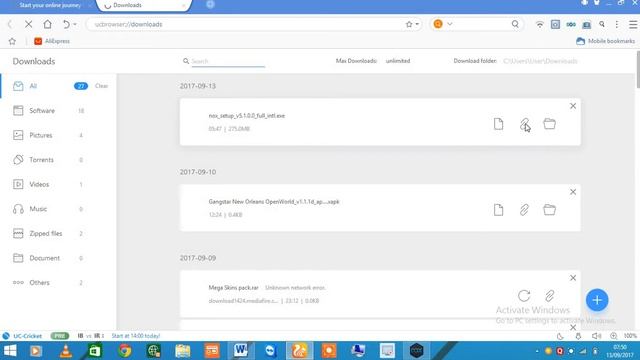Retry Mega Skins pack.rar download
This screenshot has height=360, width=640.
[x=524, y=296]
